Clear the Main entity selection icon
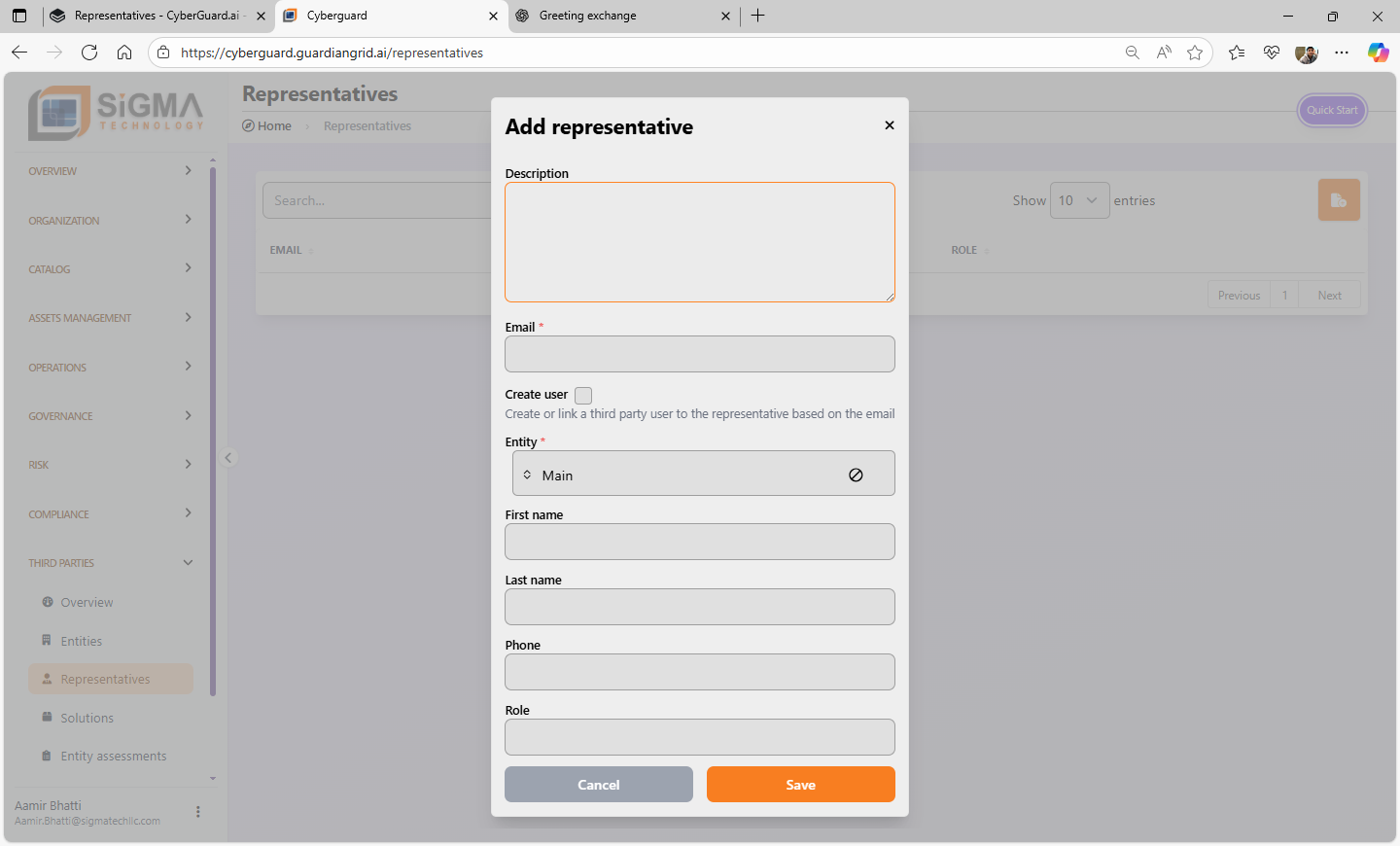The width and height of the screenshot is (1400, 846). point(856,475)
